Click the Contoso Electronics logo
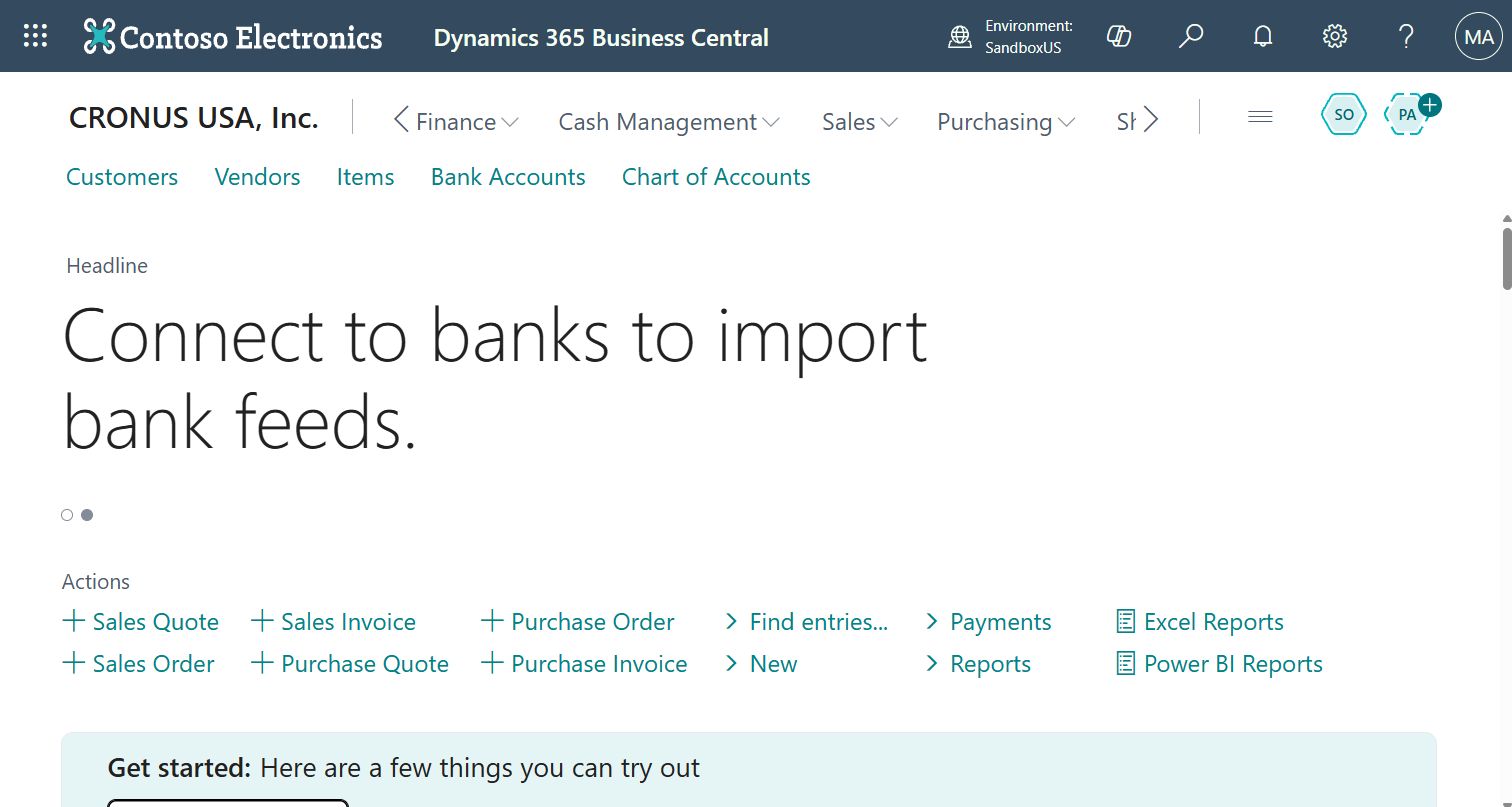Image resolution: width=1512 pixels, height=807 pixels. [x=232, y=37]
